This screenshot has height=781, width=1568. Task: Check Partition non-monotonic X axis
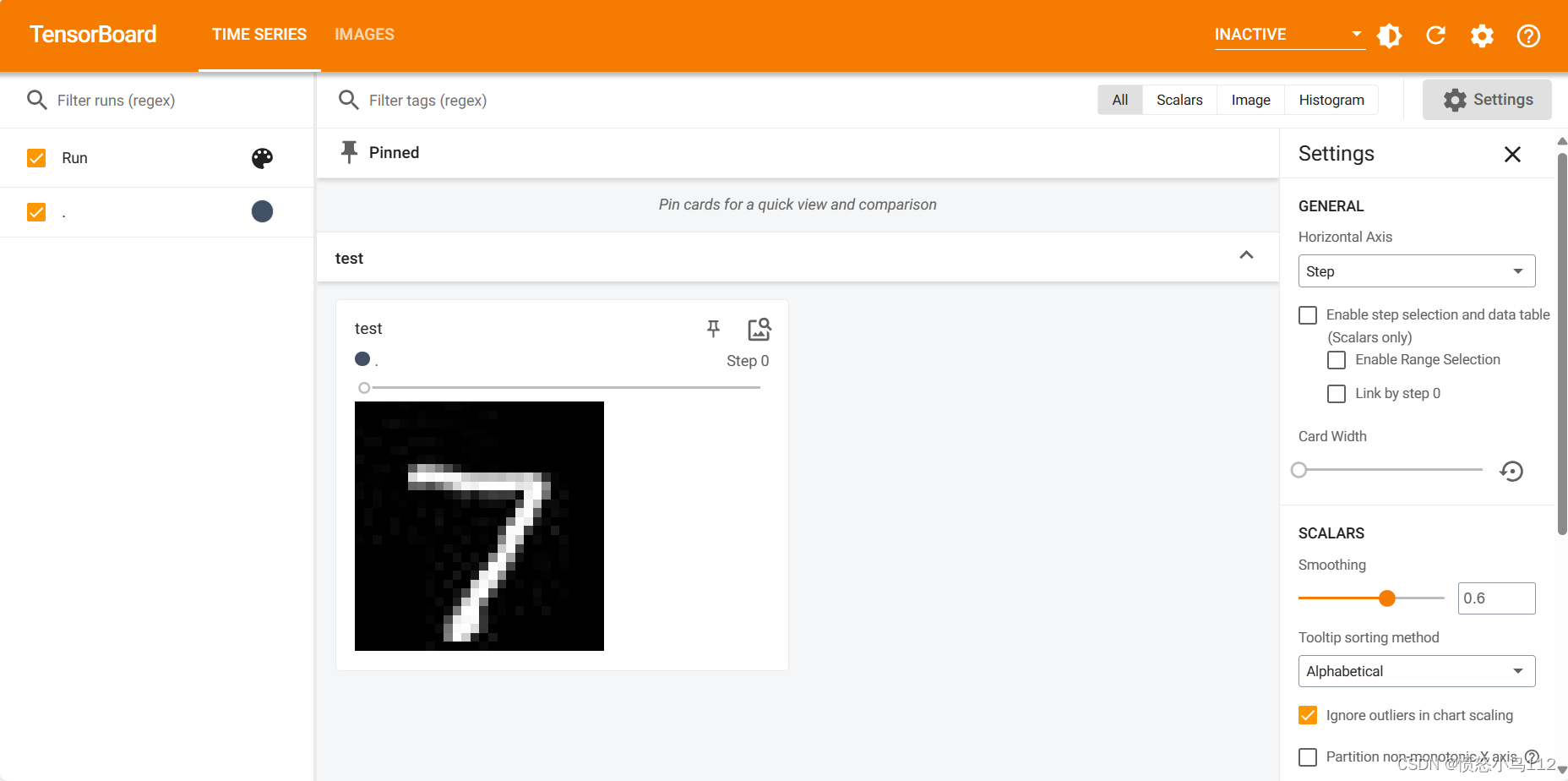pos(1308,757)
